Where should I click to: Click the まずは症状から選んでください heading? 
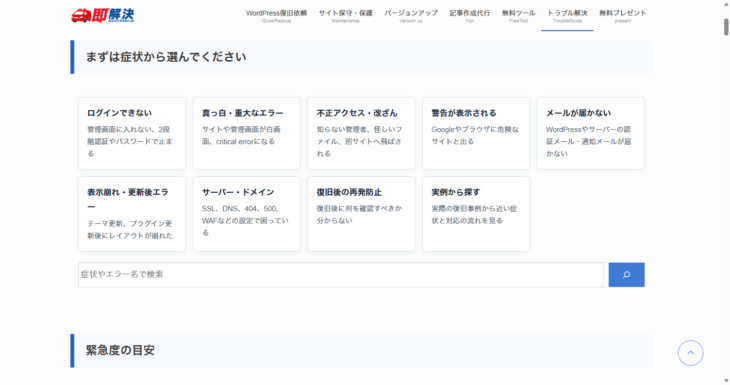(166, 57)
